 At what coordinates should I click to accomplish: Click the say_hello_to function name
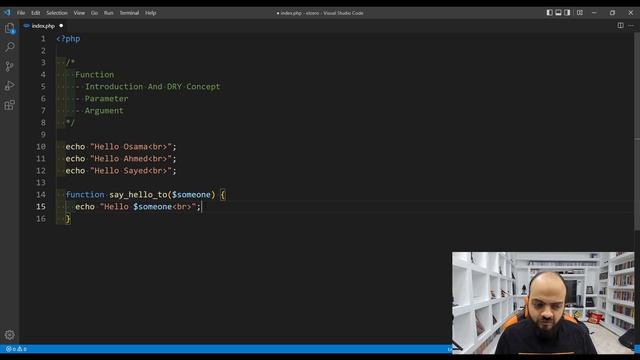(138, 195)
